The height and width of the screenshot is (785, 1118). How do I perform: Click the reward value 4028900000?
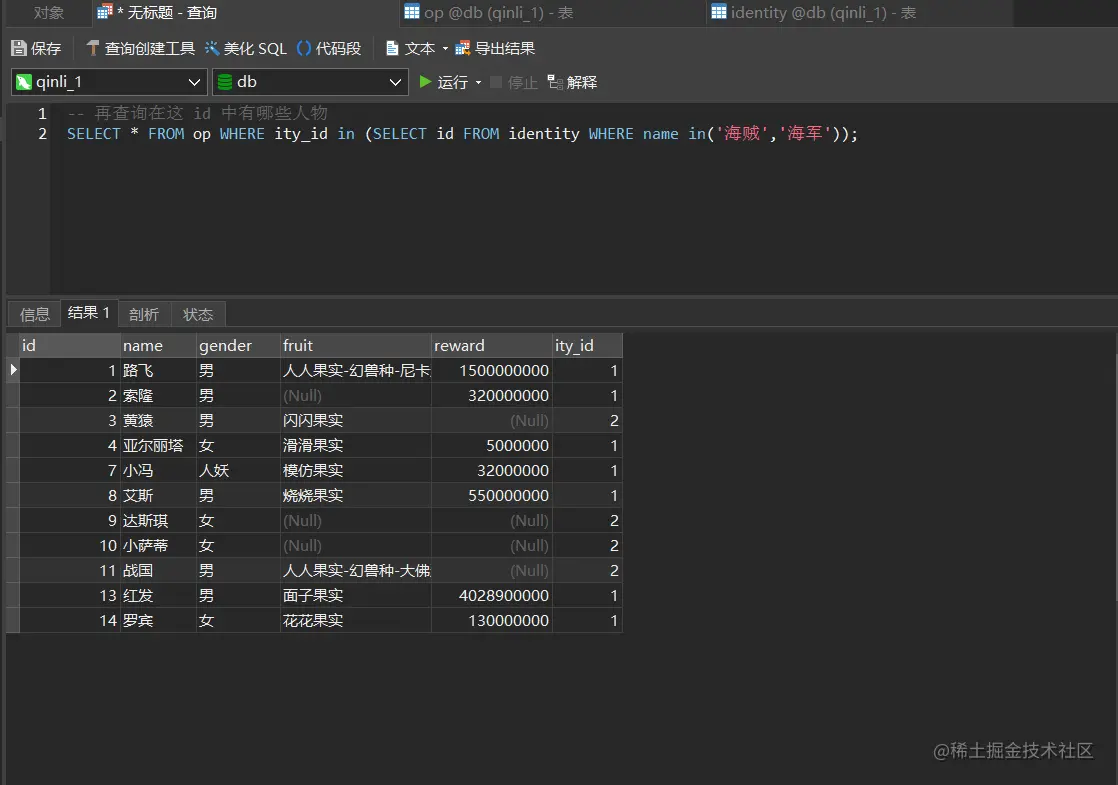pyautogui.click(x=491, y=595)
